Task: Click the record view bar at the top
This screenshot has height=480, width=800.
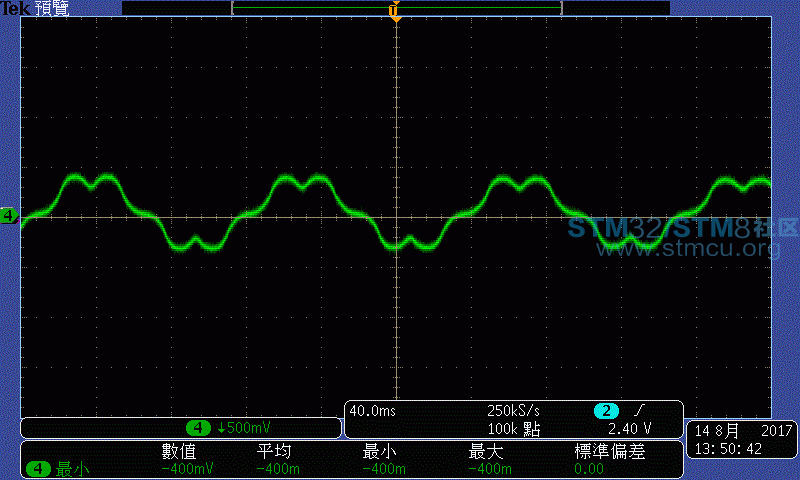Action: pos(396,8)
